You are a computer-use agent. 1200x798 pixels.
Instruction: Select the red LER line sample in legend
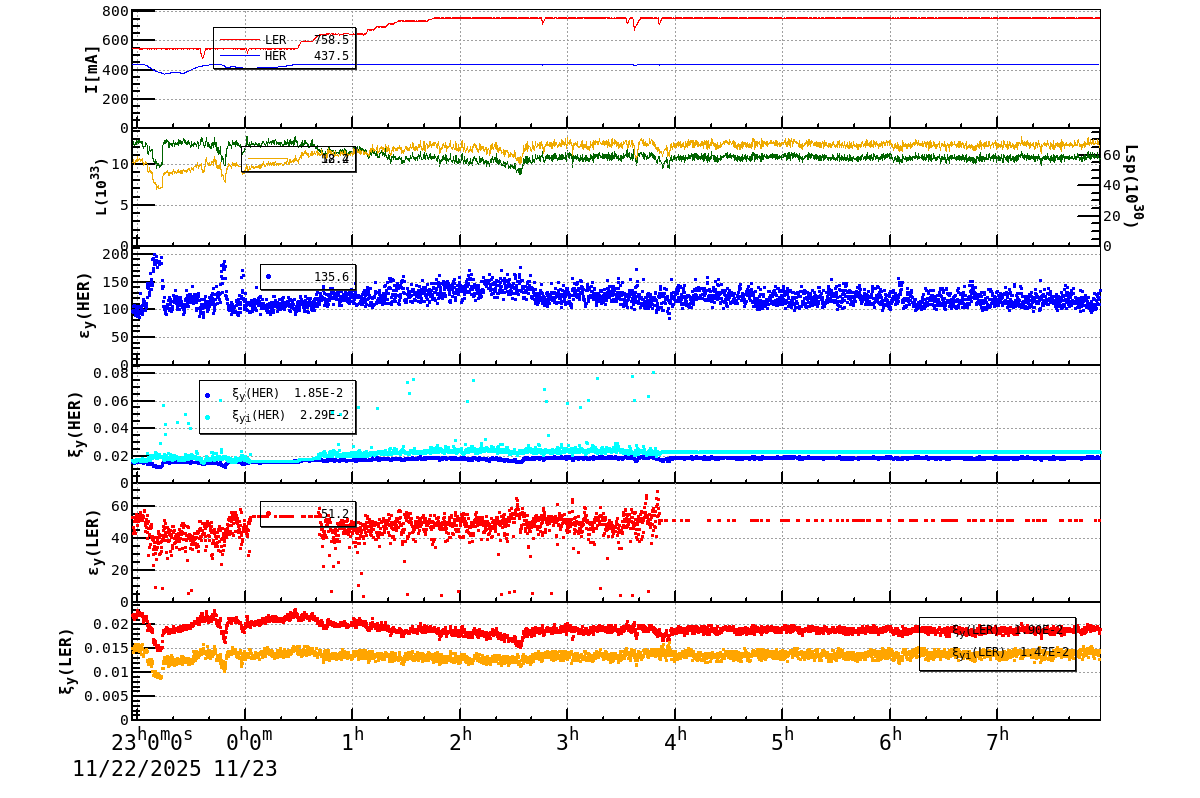point(239,40)
